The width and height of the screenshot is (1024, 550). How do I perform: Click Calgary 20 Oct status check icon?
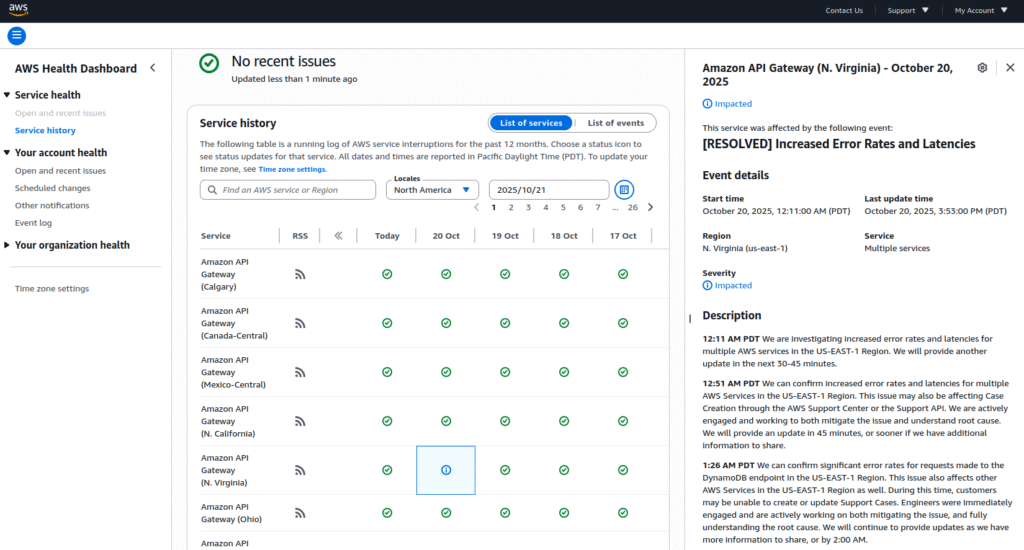tap(446, 274)
